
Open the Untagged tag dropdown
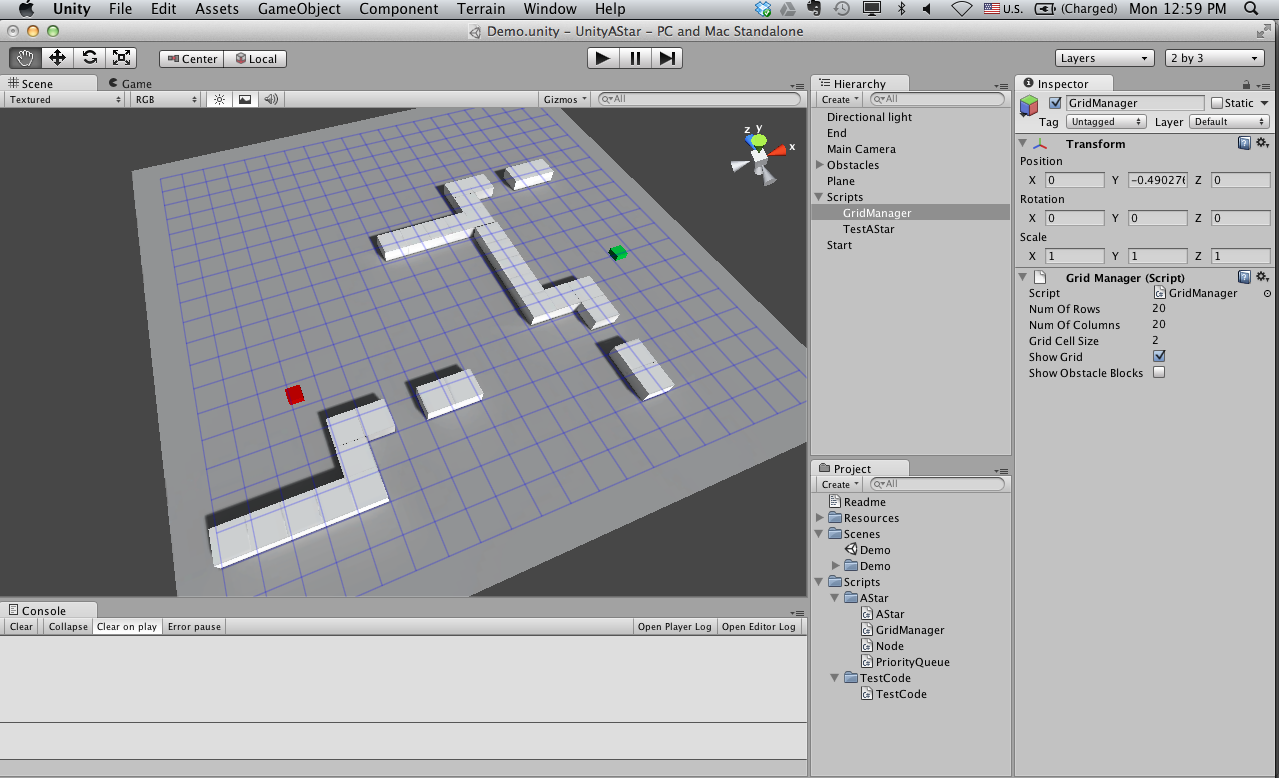(1106, 122)
